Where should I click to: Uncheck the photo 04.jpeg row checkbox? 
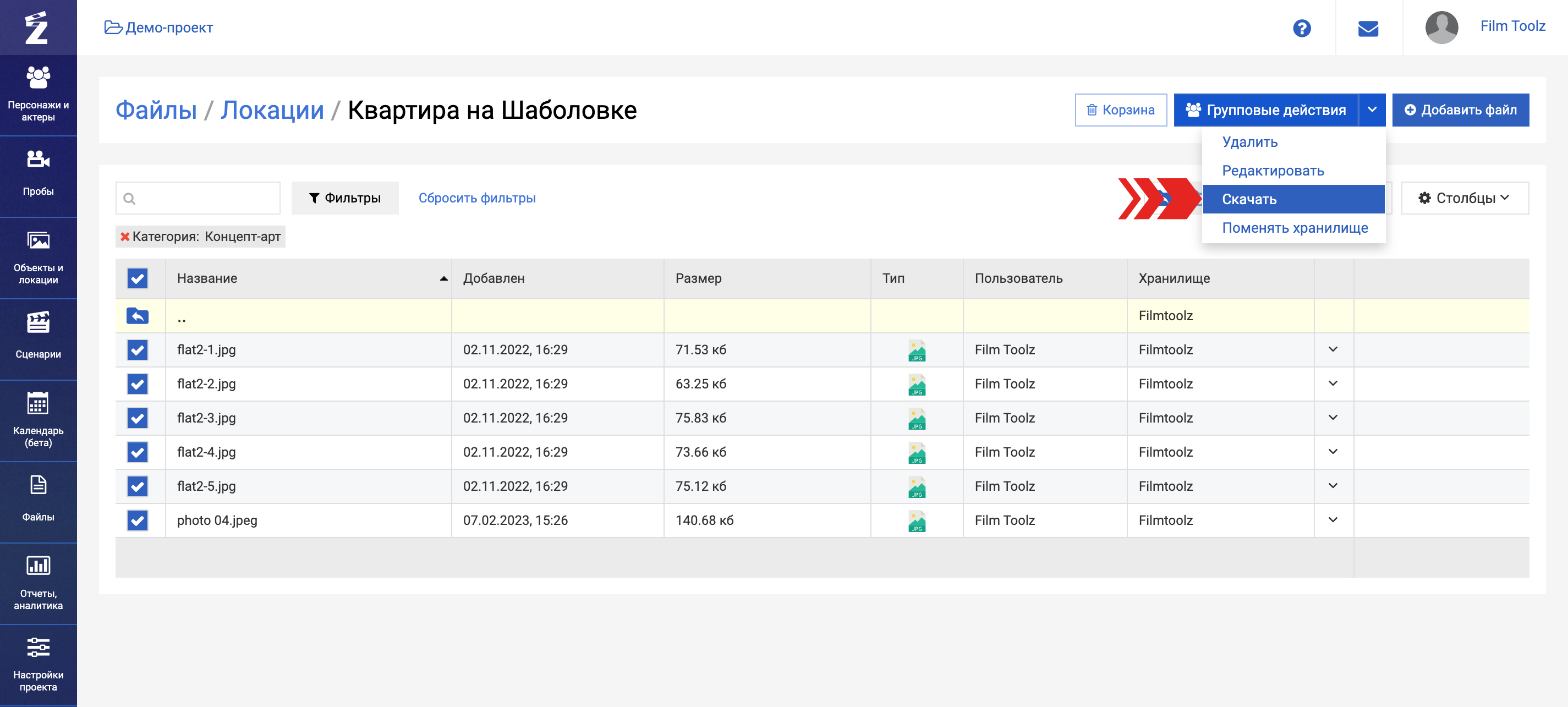tap(138, 520)
